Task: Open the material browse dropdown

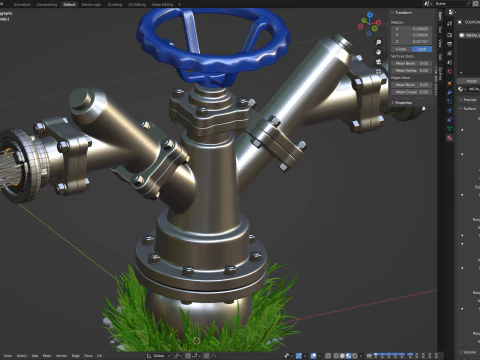Action: point(461,89)
